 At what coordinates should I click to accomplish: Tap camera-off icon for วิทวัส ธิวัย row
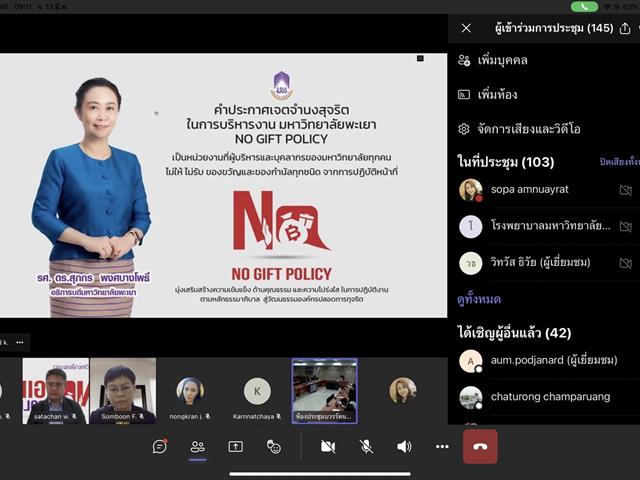click(625, 263)
